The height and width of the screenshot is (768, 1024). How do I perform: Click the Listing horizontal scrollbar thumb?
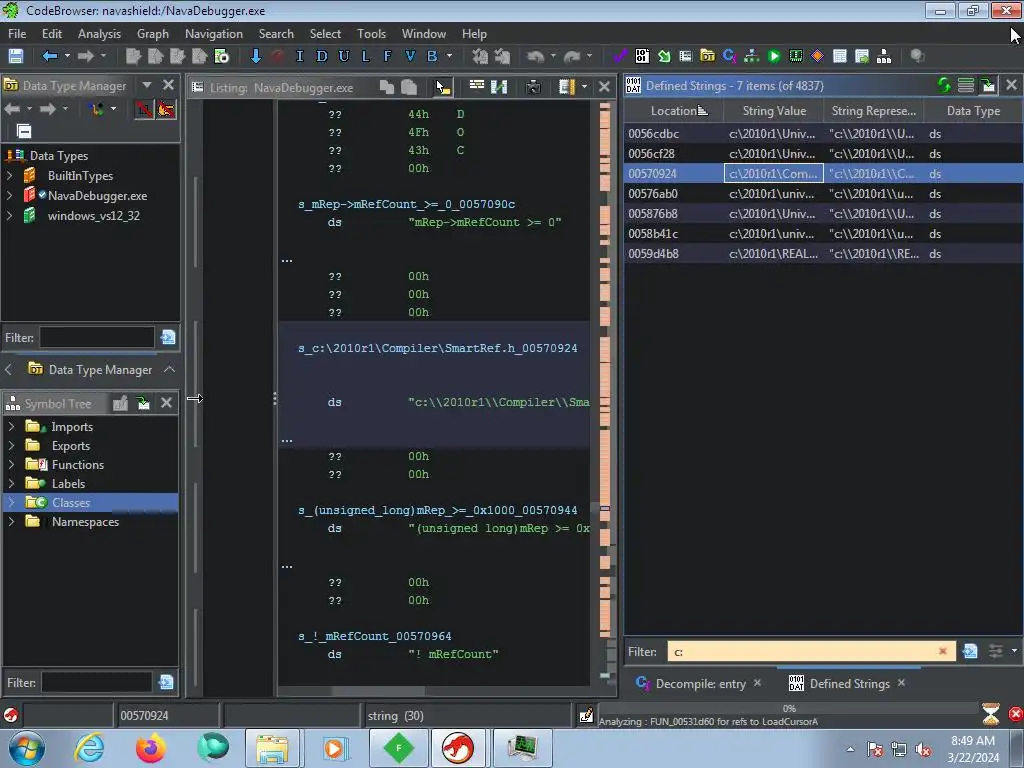[377, 691]
